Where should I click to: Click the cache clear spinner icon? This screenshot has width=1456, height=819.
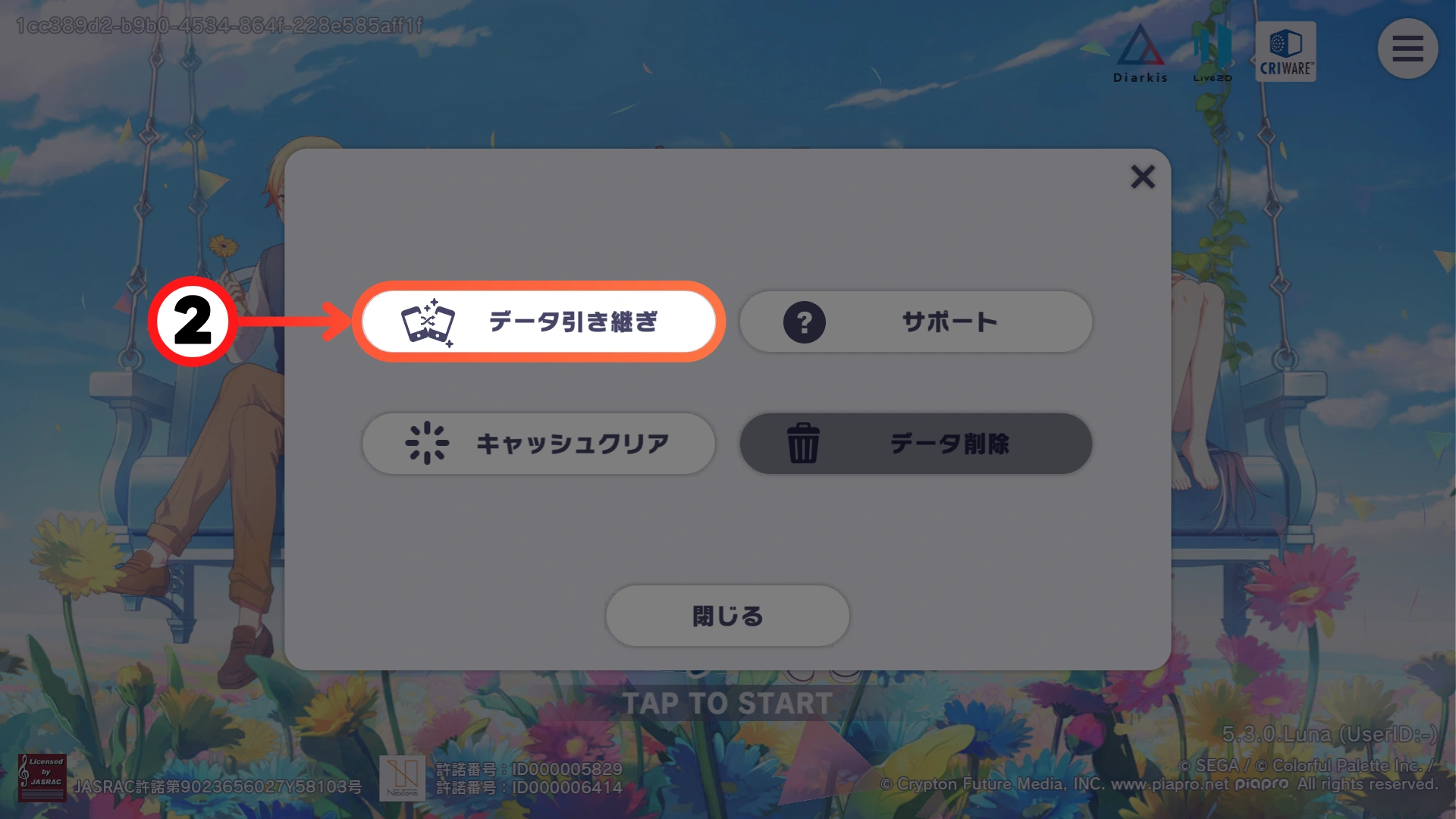pyautogui.click(x=427, y=443)
